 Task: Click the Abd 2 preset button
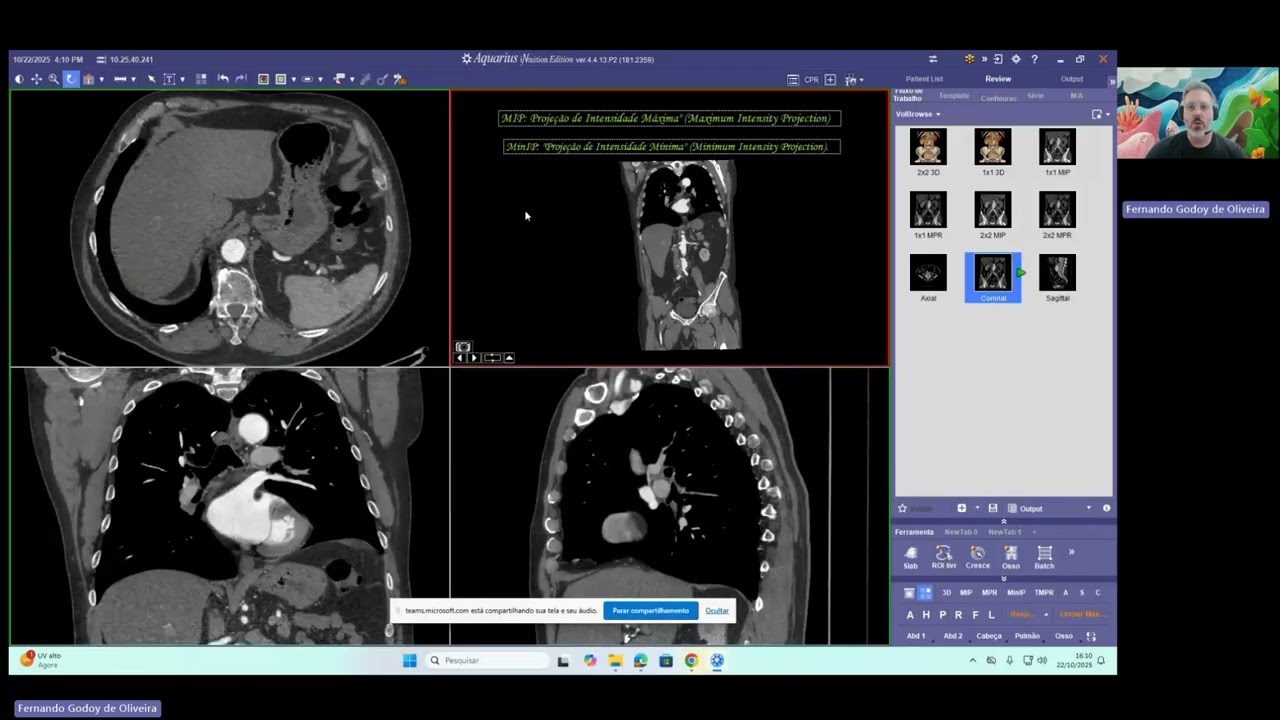tap(953, 636)
